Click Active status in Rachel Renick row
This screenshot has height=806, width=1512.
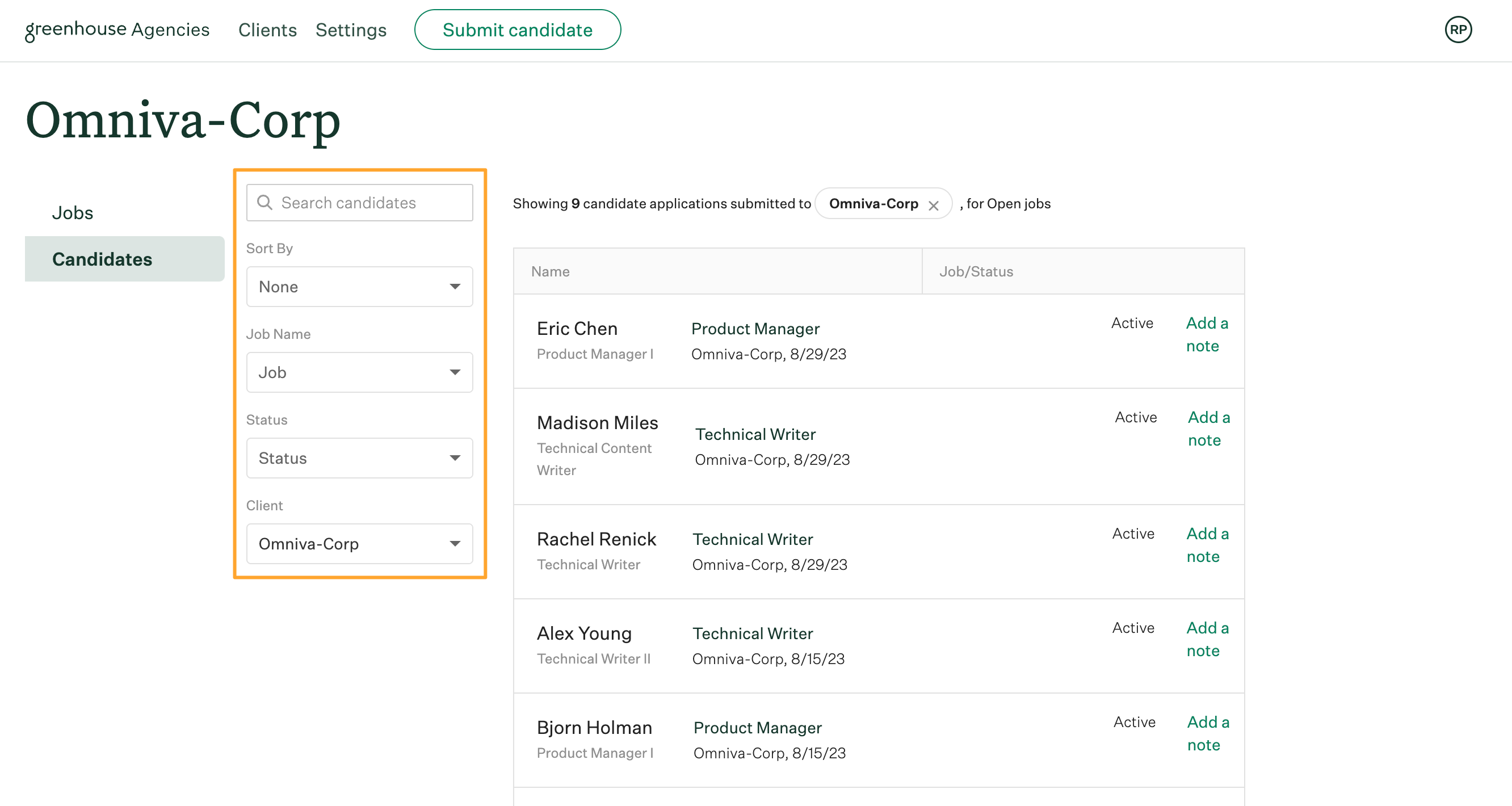(1133, 534)
